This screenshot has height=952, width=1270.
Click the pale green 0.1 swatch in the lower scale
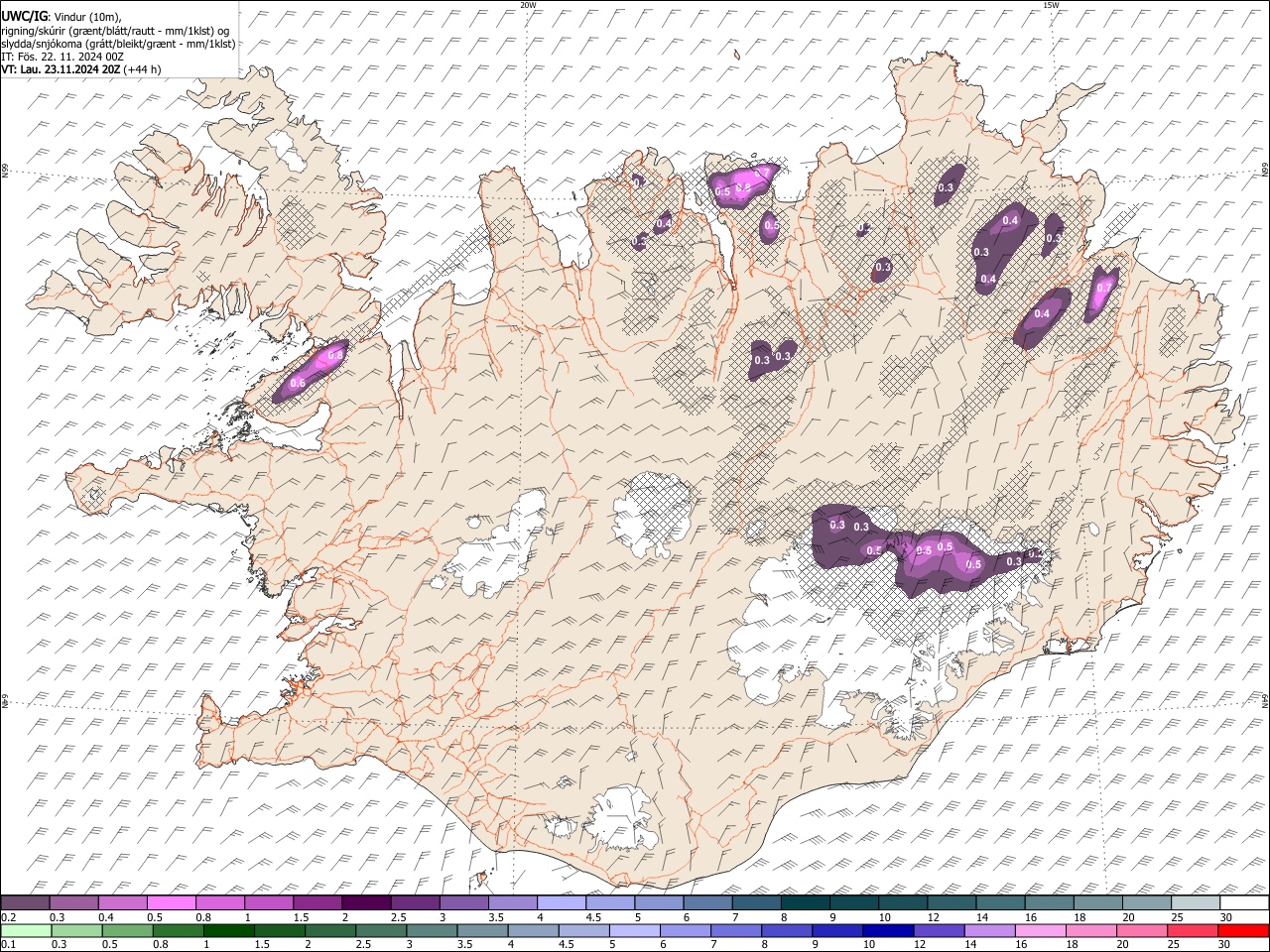[26, 930]
